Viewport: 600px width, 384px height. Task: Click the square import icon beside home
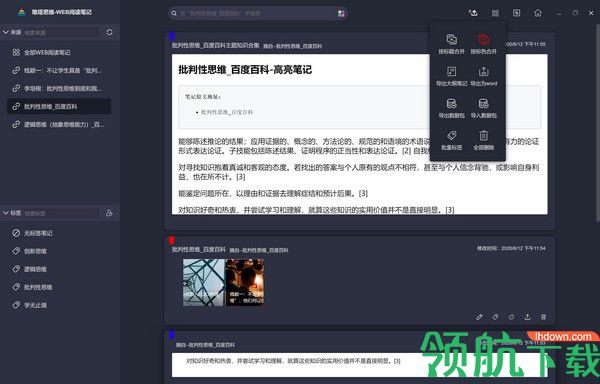[x=517, y=13]
